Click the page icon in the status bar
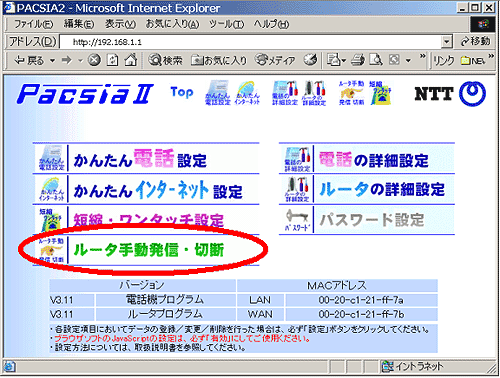500x378 pixels. 9,366
